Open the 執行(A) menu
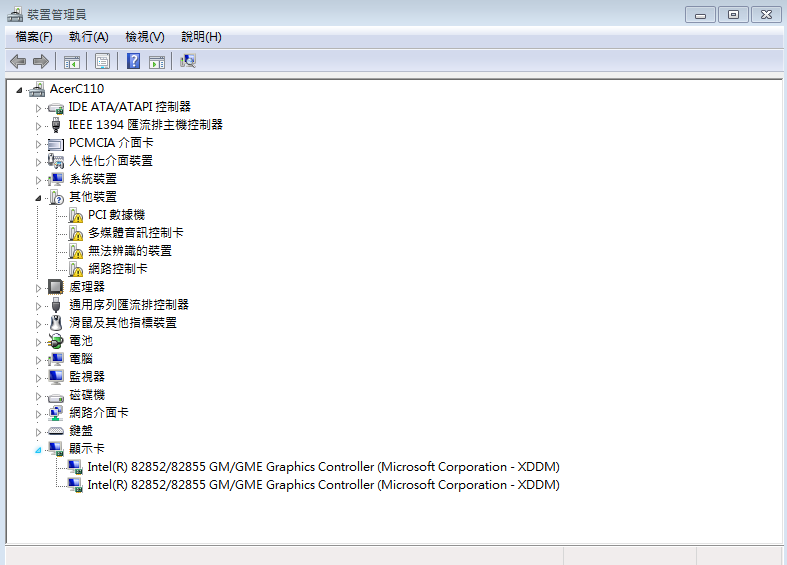Viewport: 787px width, 565px height. [x=89, y=37]
